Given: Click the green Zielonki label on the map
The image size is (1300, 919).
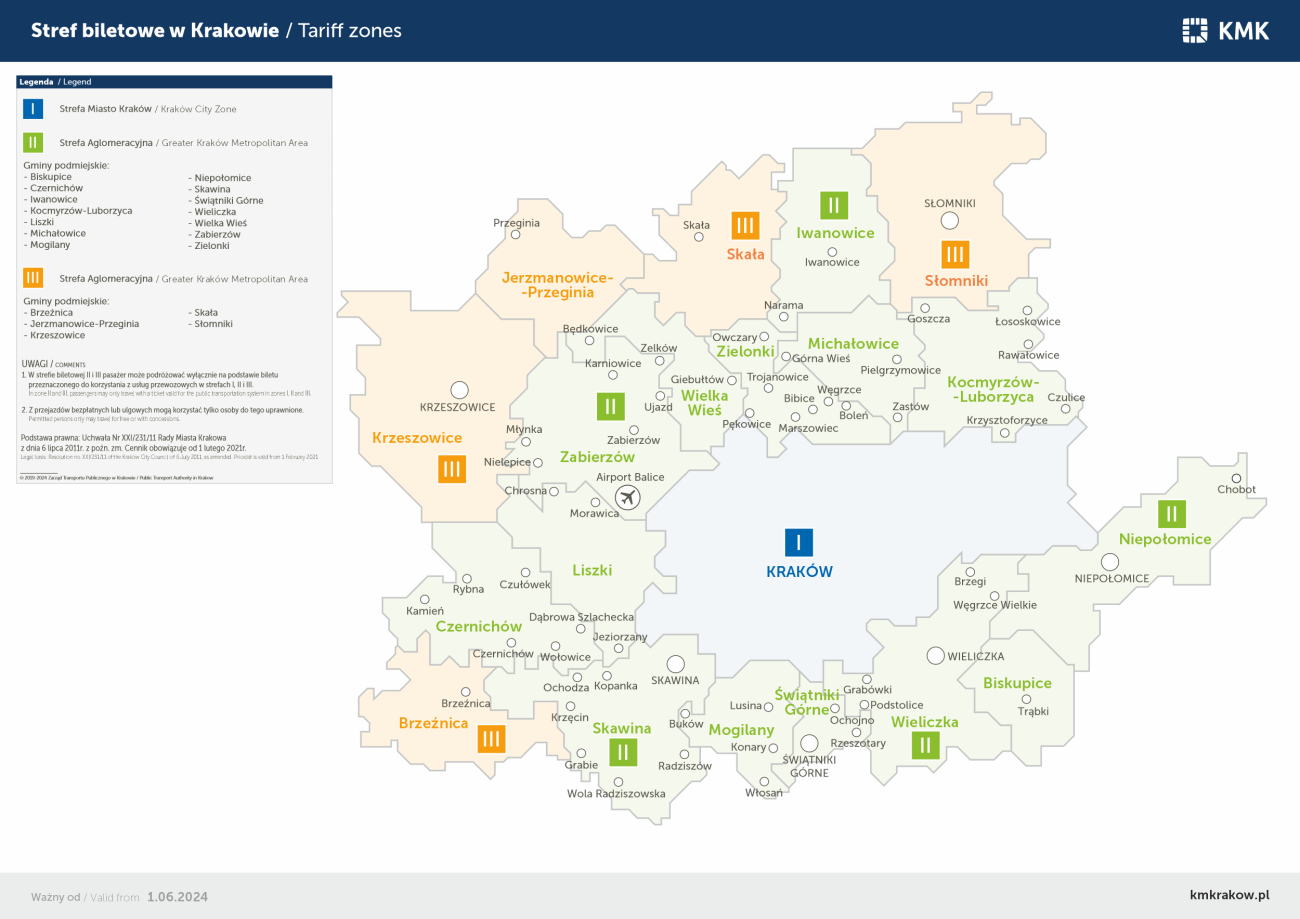Looking at the screenshot, I should pos(746,352).
